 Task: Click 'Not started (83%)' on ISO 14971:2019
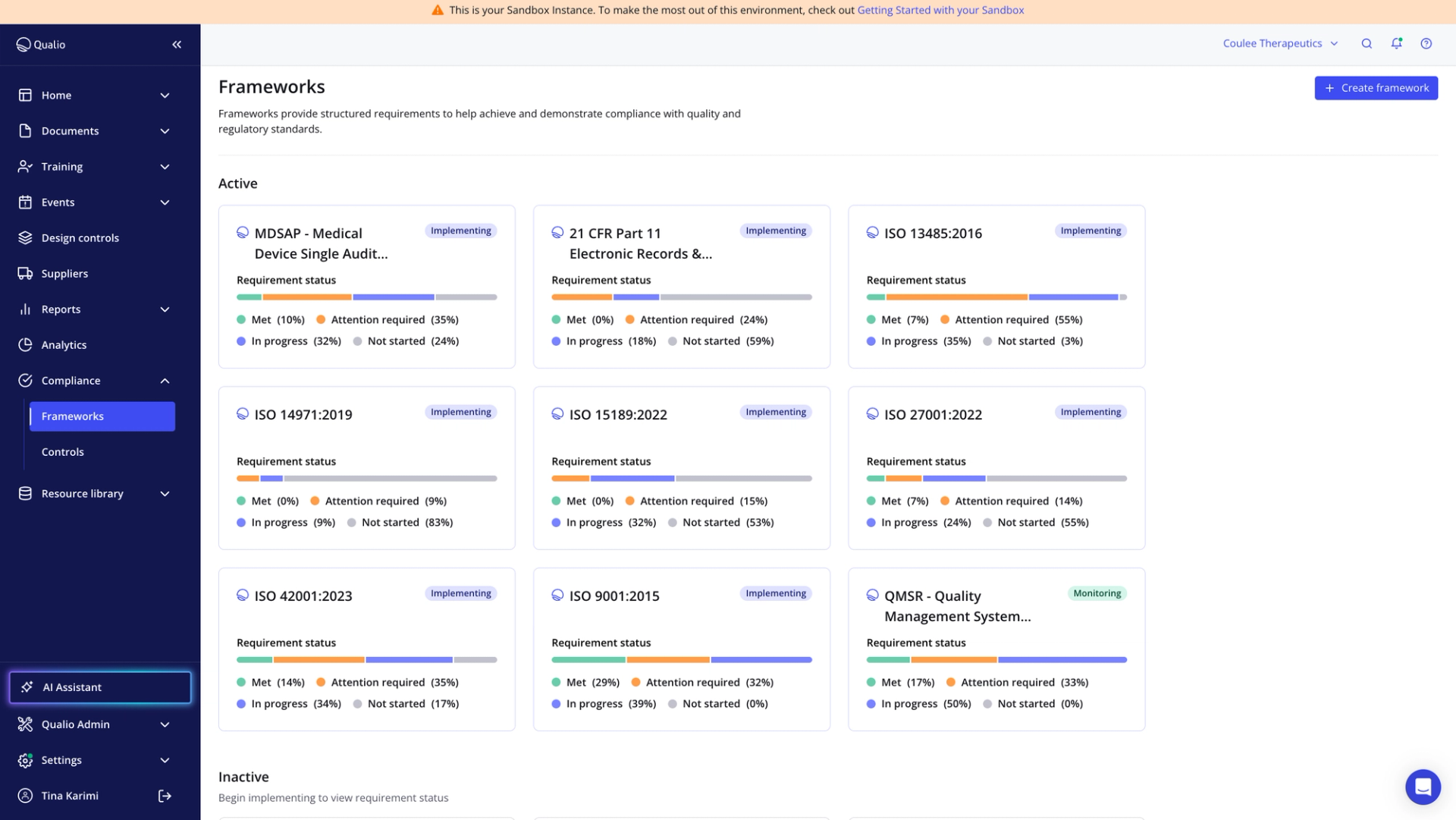tap(400, 523)
